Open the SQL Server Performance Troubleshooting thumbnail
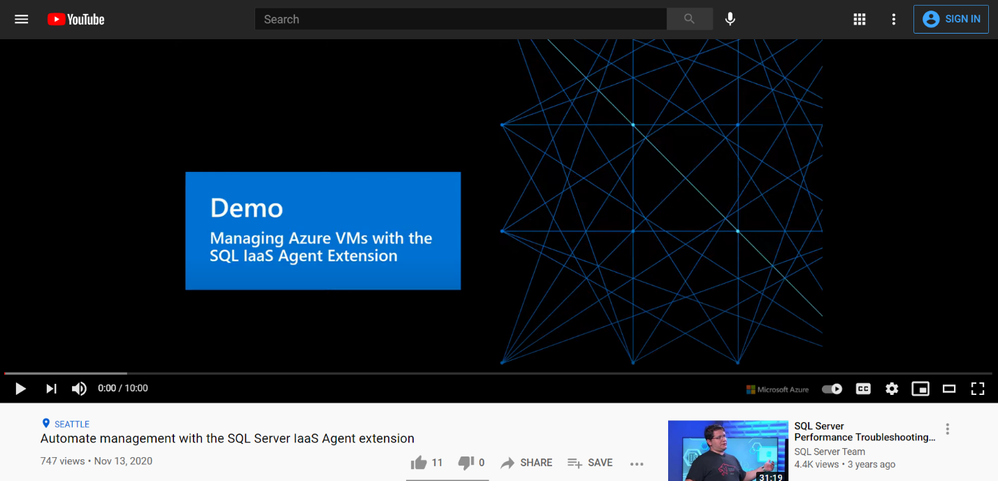 (x=727, y=450)
